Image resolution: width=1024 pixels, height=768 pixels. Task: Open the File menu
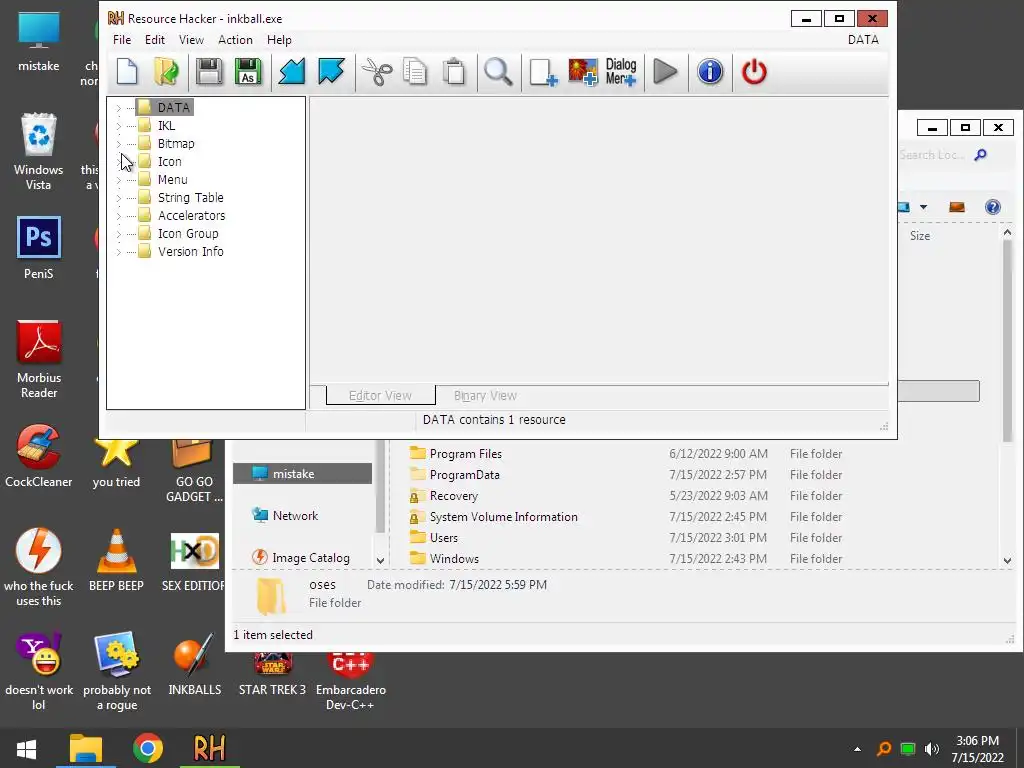(122, 40)
